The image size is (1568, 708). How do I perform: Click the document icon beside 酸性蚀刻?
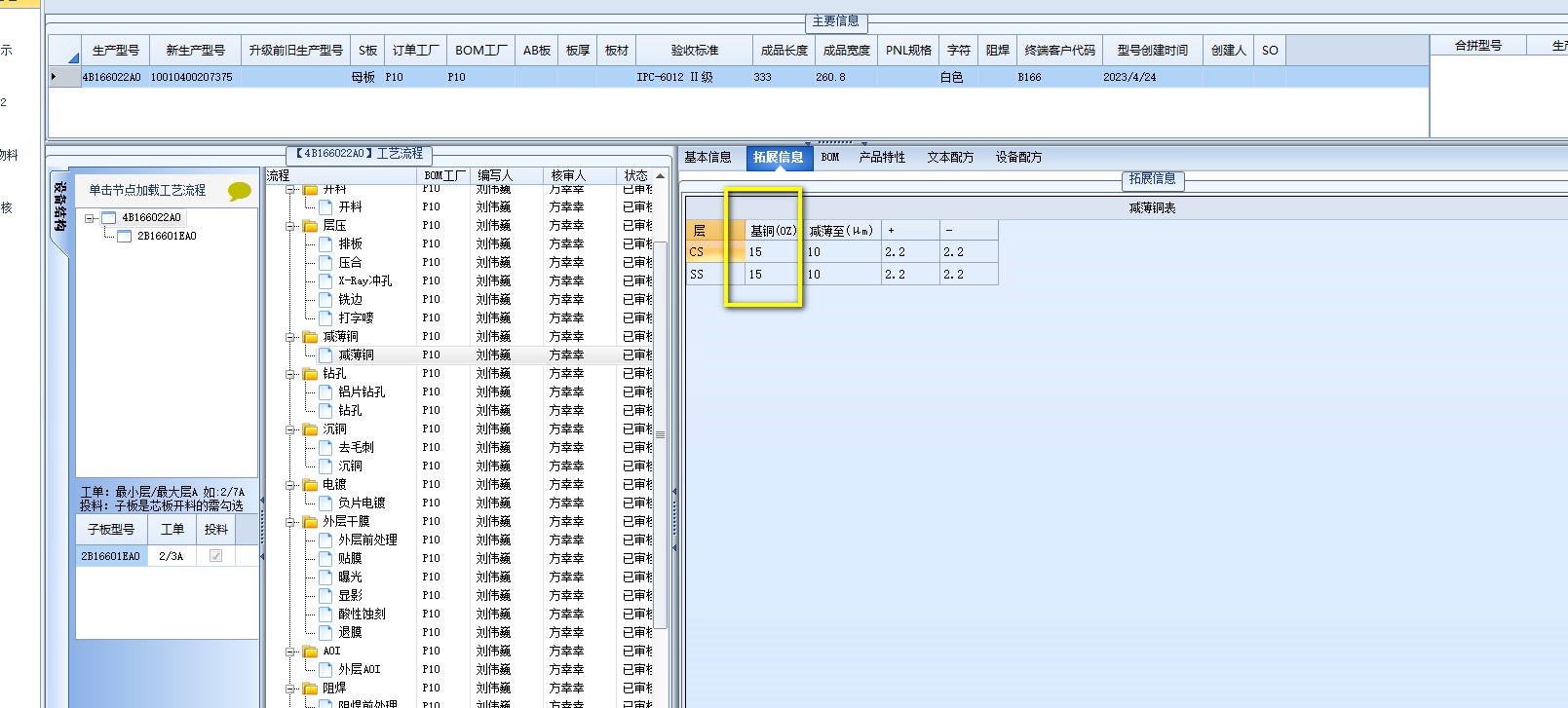pyautogui.click(x=326, y=614)
